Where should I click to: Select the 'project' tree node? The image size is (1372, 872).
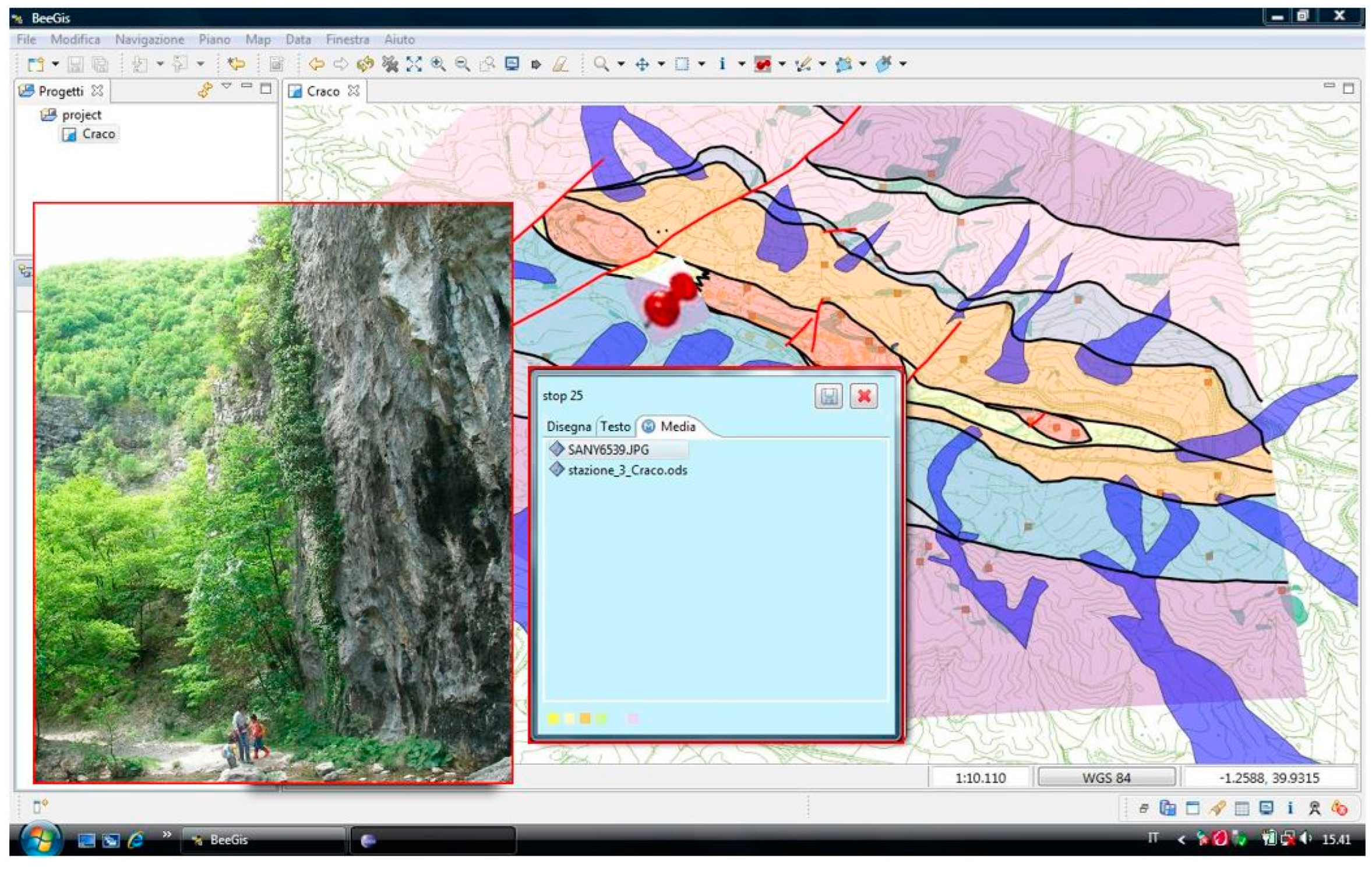72,115
